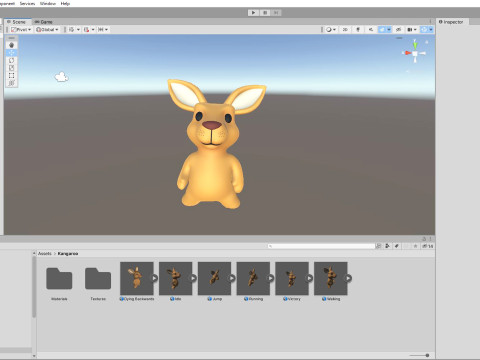
Task: Expand the Idle asset arrow
Action: click(193, 278)
